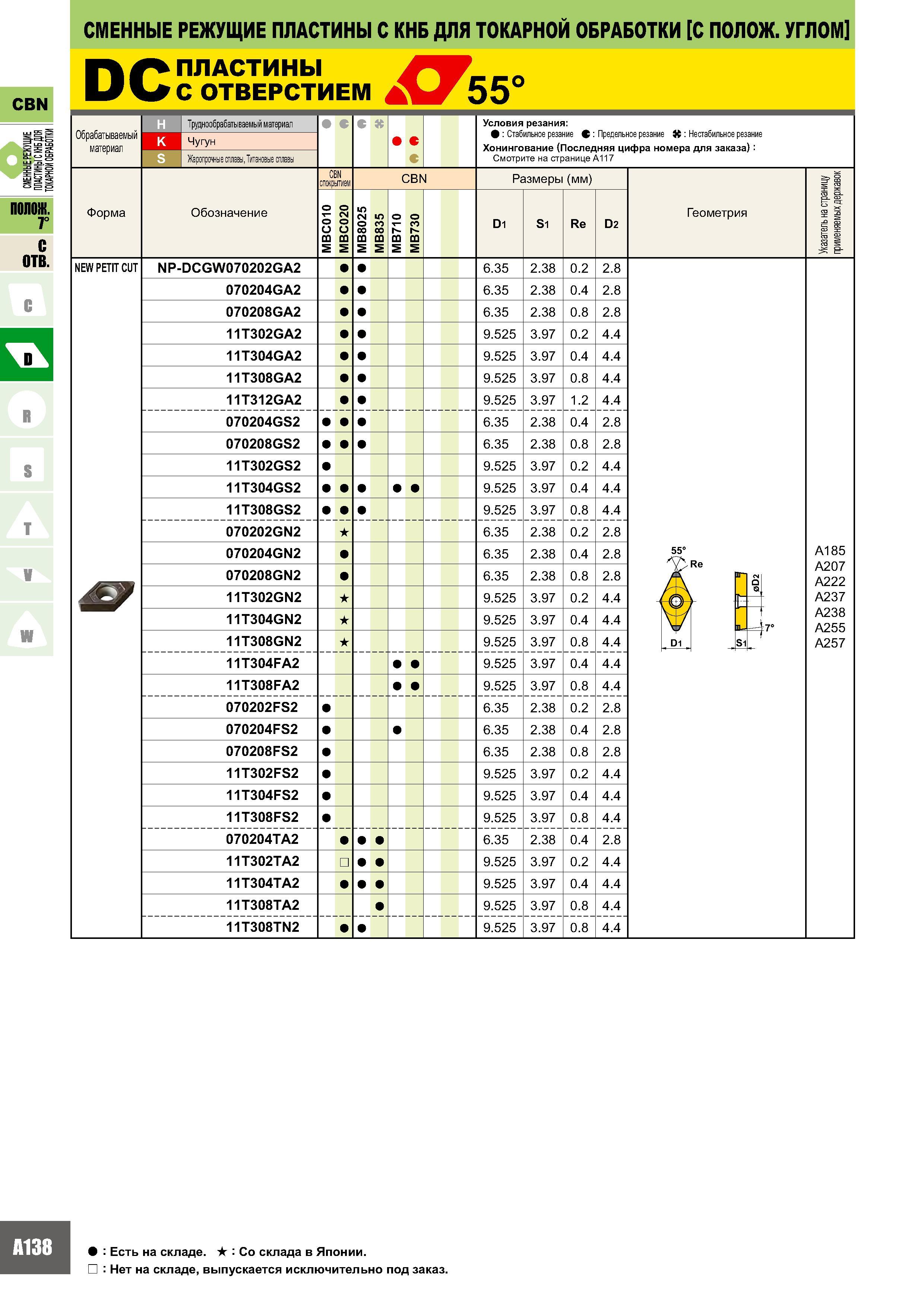Image resolution: width=924 pixels, height=1307 pixels.
Task: Follow the A237 holder page reference
Action: [x=829, y=596]
